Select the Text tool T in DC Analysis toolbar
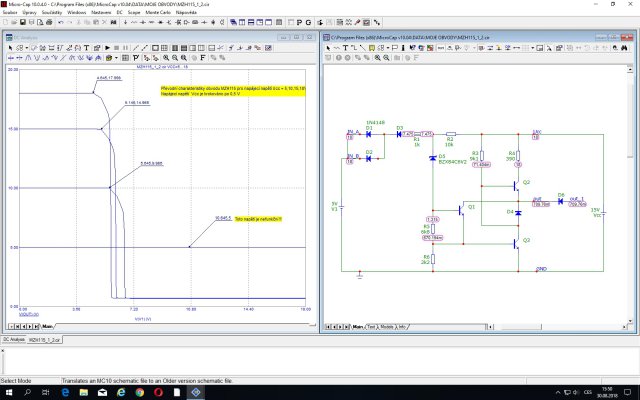This screenshot has height=400, width=640. [x=87, y=48]
